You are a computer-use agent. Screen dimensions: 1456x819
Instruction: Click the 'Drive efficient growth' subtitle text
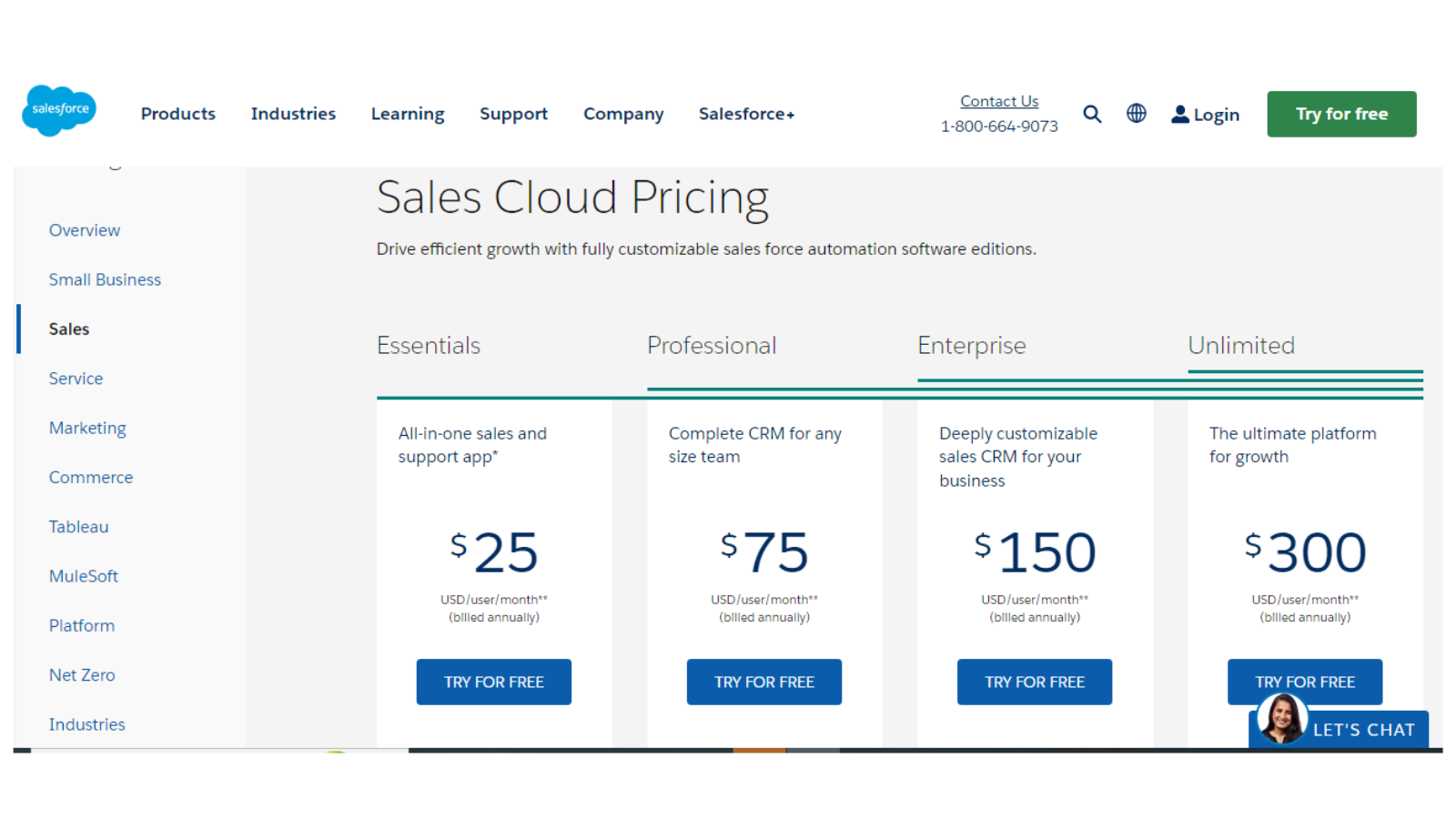[706, 249]
